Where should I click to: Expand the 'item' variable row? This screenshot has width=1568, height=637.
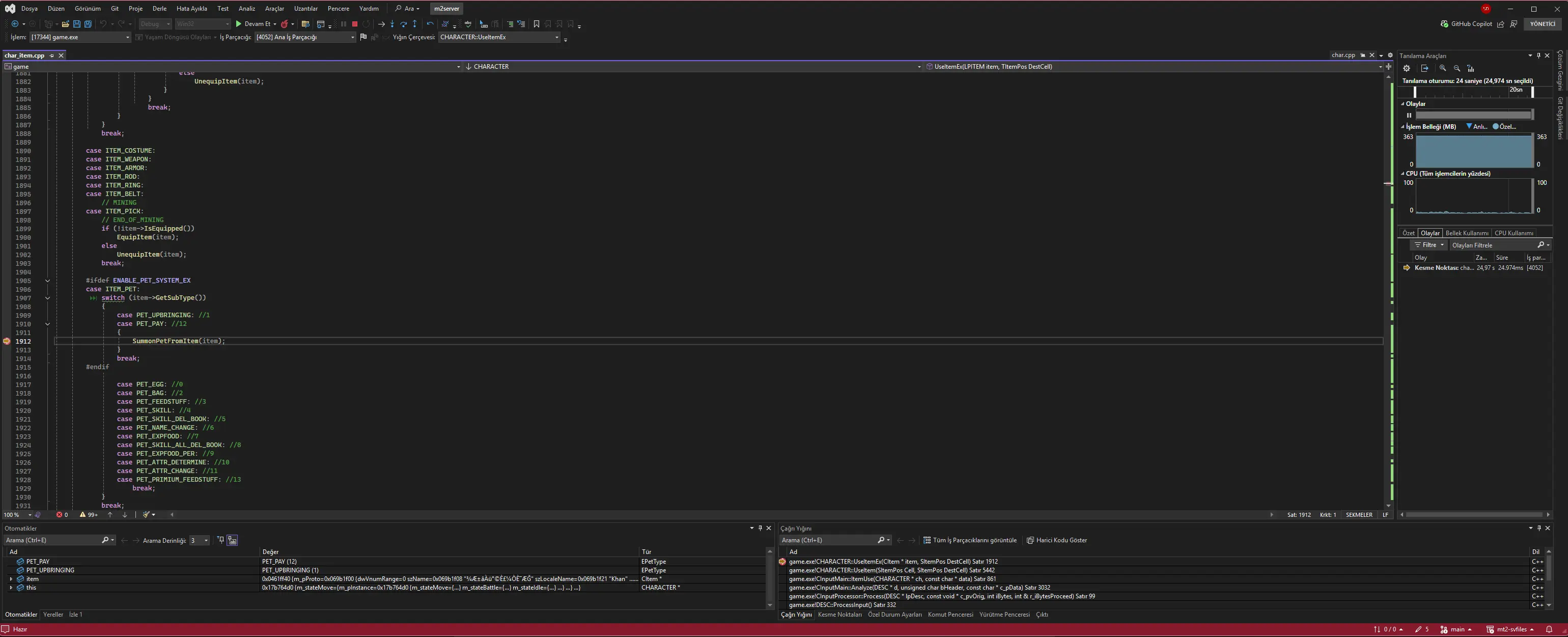tap(11, 579)
